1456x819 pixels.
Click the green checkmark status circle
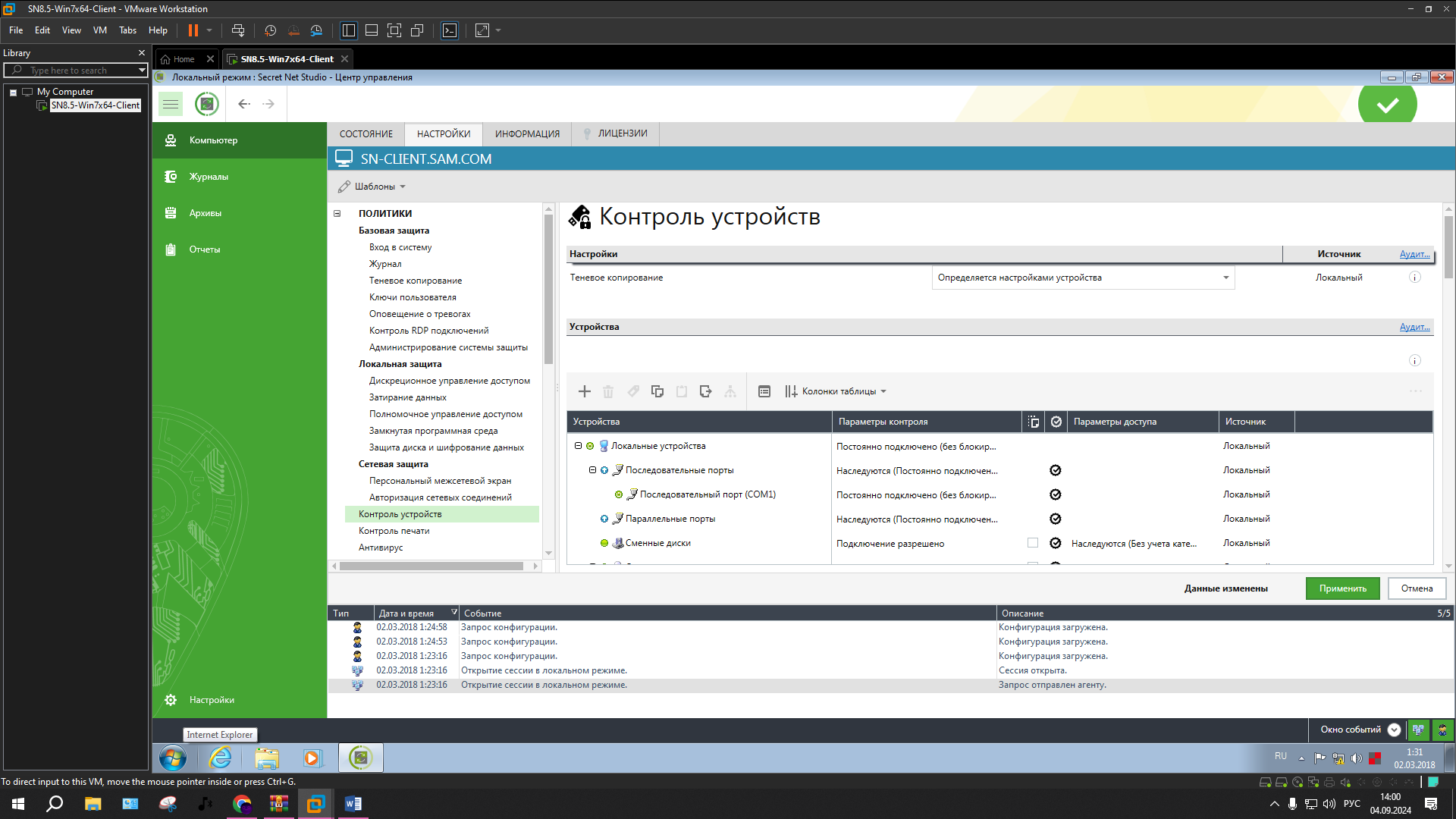point(1388,104)
